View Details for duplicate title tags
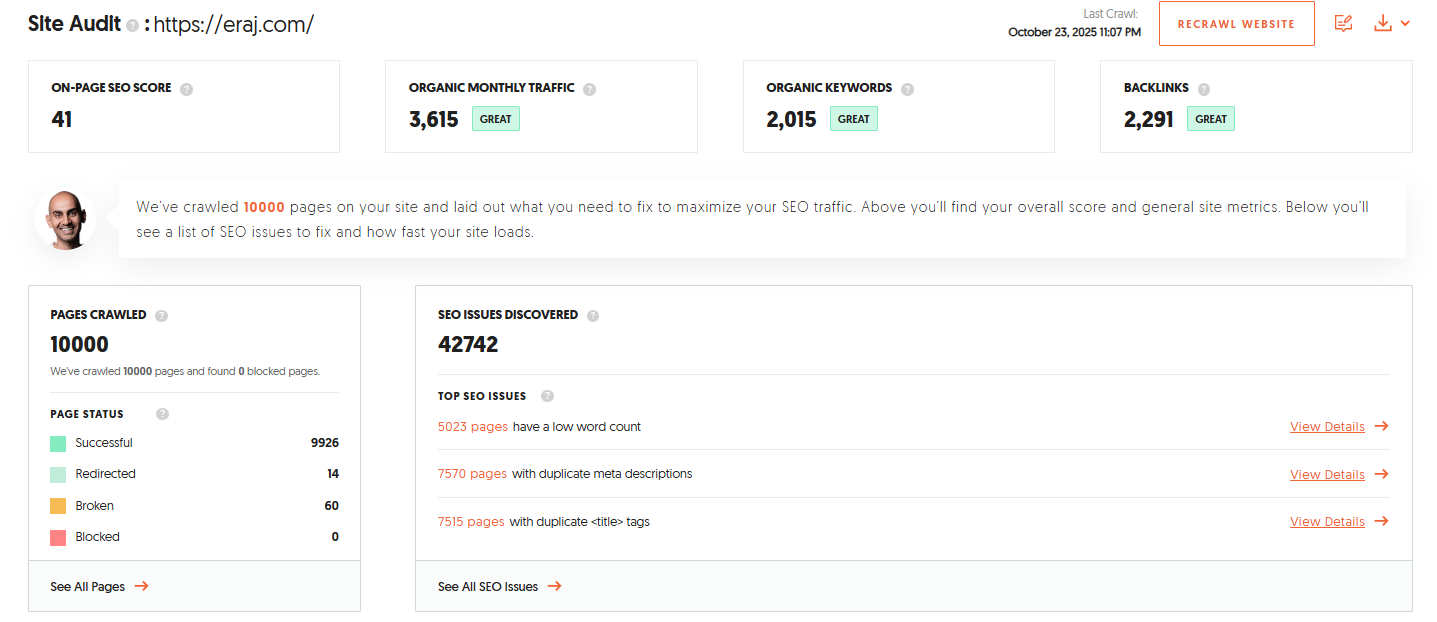This screenshot has width=1437, height=622. 1338,522
